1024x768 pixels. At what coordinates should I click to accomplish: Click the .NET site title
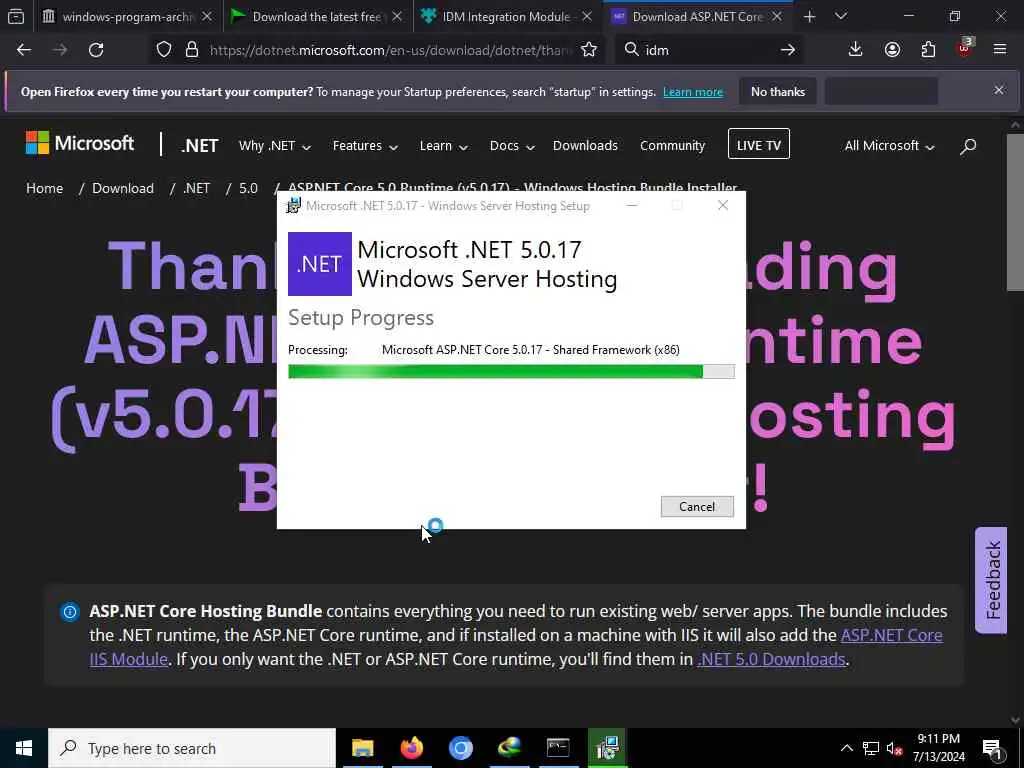tap(200, 146)
